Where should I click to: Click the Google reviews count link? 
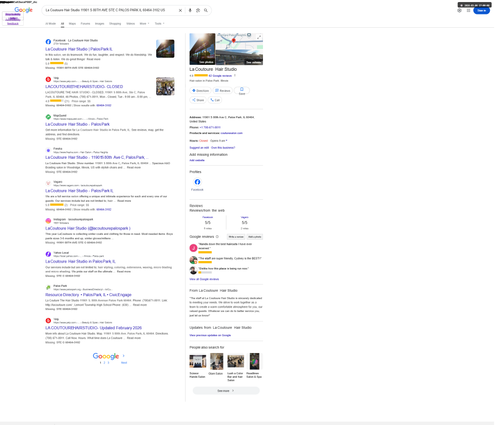point(220,76)
